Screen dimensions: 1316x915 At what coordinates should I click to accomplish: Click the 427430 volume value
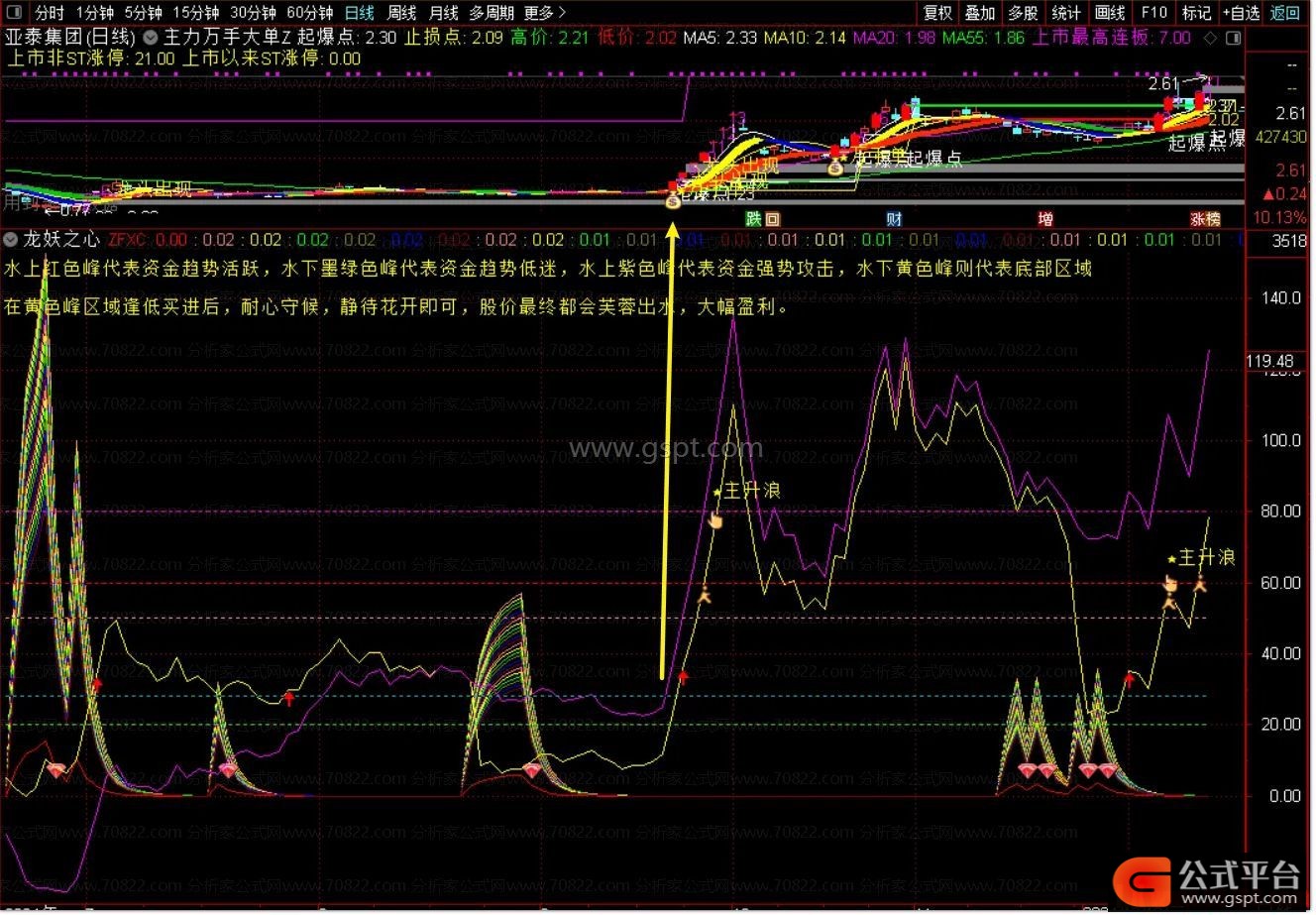(x=1279, y=138)
